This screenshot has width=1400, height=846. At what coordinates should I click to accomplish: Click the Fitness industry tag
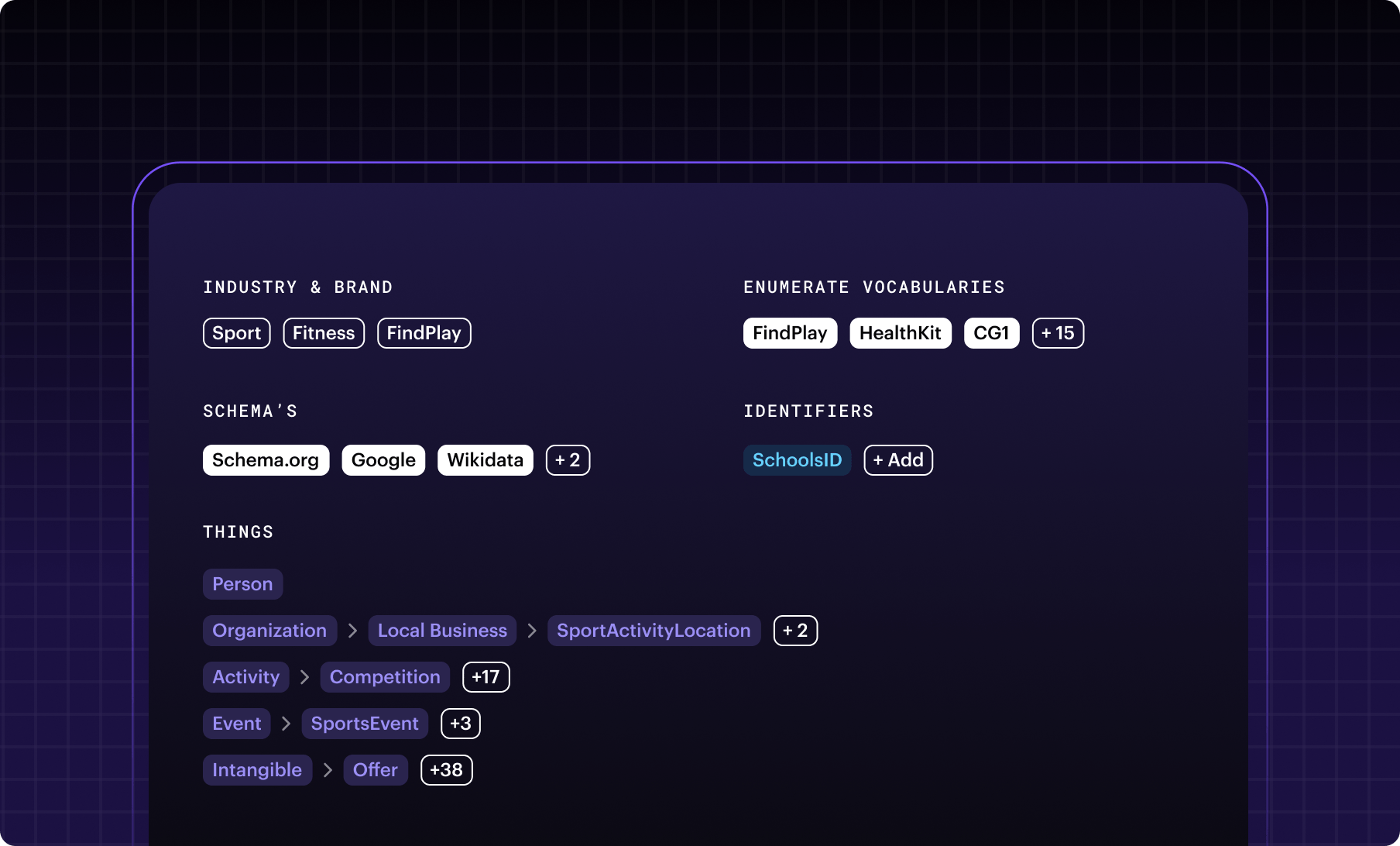click(324, 333)
